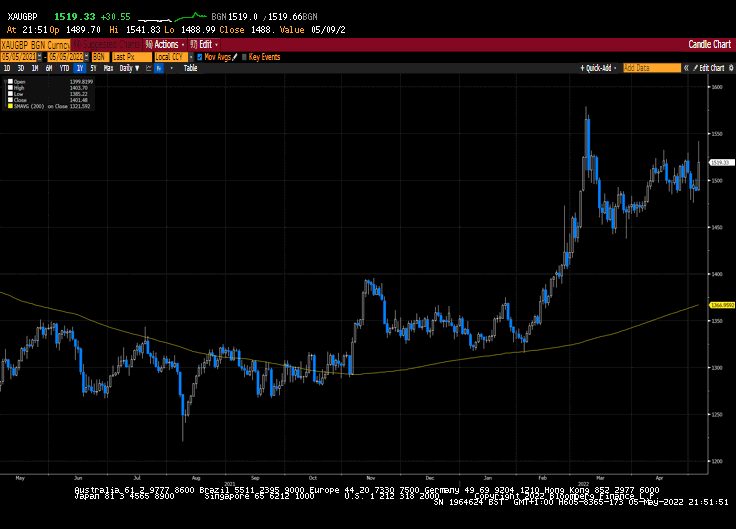Collapse the legend with its triangle expander
Screen dimensions: 736x529
coord(5,82)
